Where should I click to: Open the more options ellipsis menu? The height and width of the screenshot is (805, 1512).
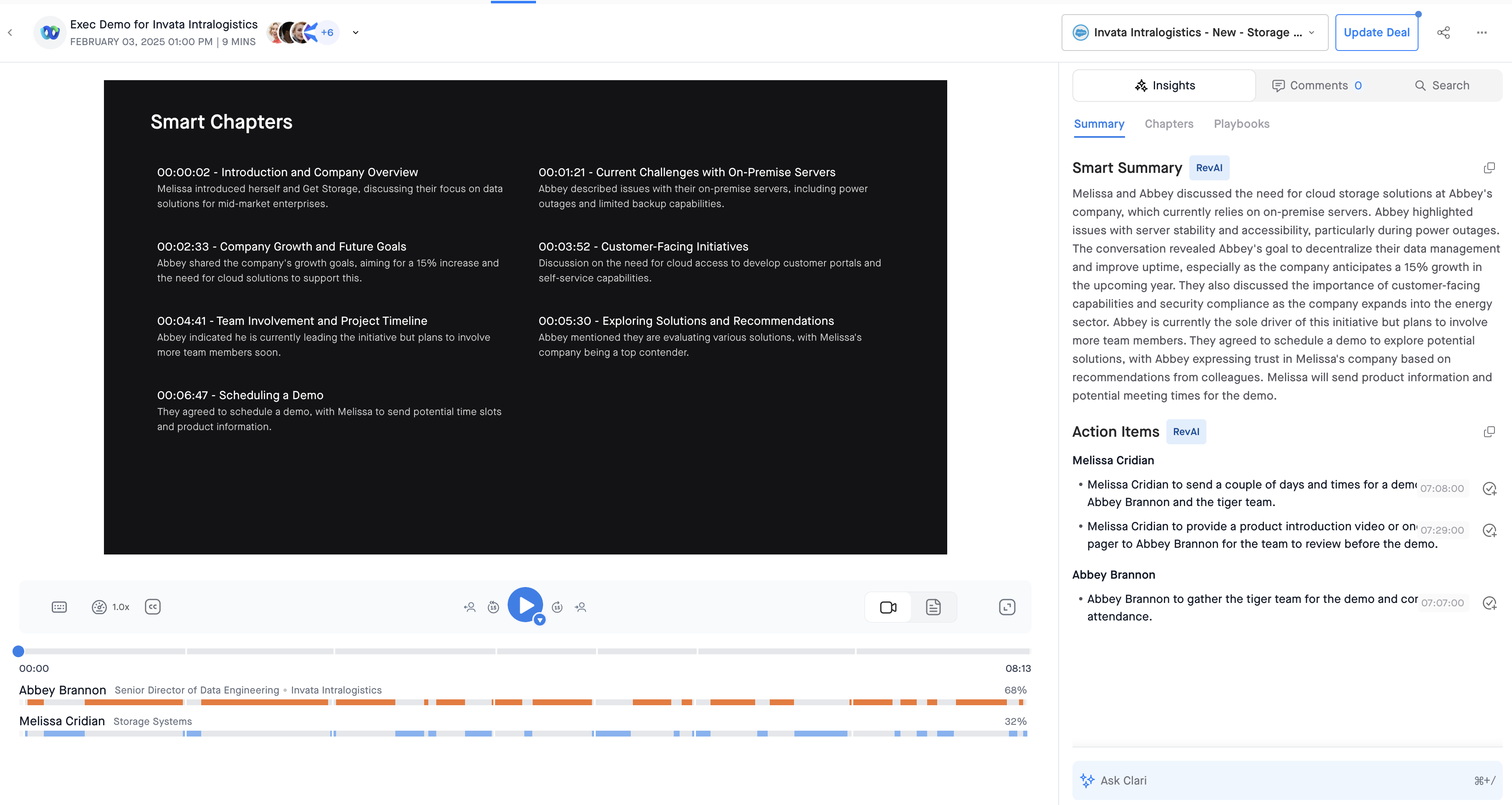1482,33
